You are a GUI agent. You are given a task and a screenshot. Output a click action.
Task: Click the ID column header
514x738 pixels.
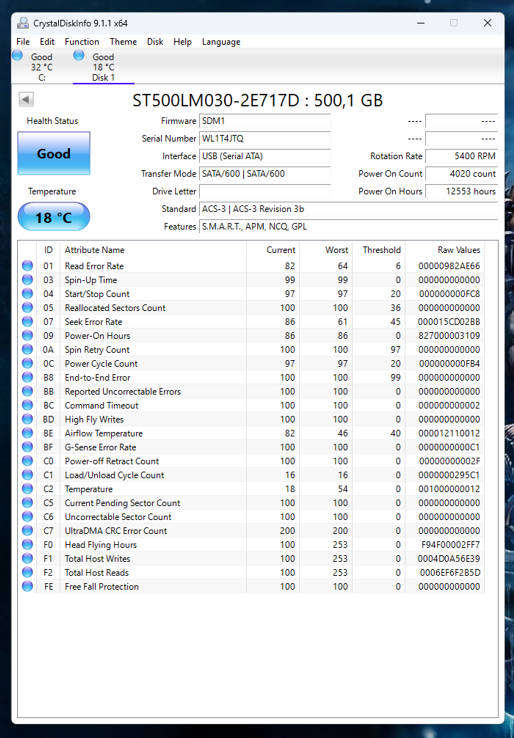(x=48, y=250)
